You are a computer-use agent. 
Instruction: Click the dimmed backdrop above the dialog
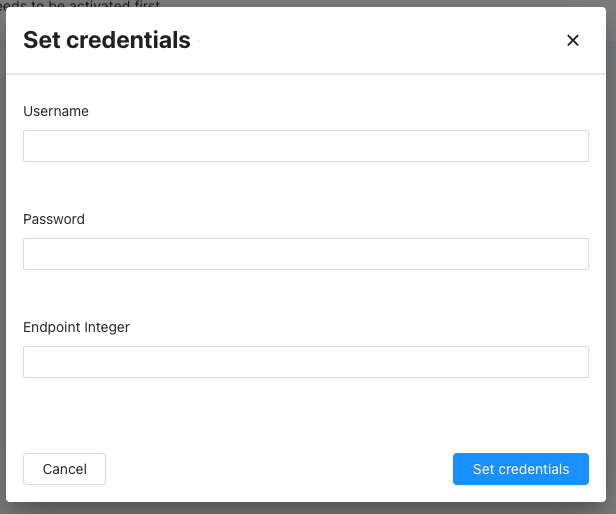(400, 3)
